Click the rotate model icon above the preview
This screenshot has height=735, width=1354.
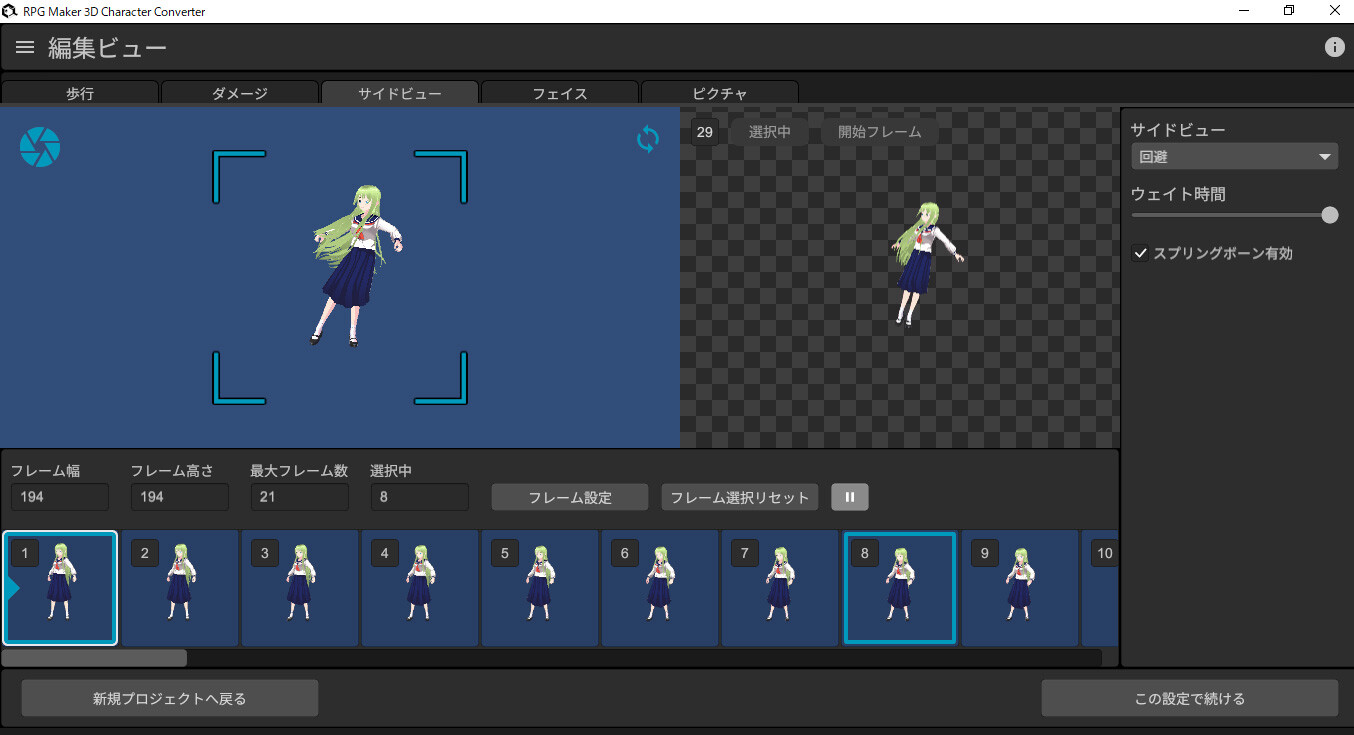click(x=647, y=139)
